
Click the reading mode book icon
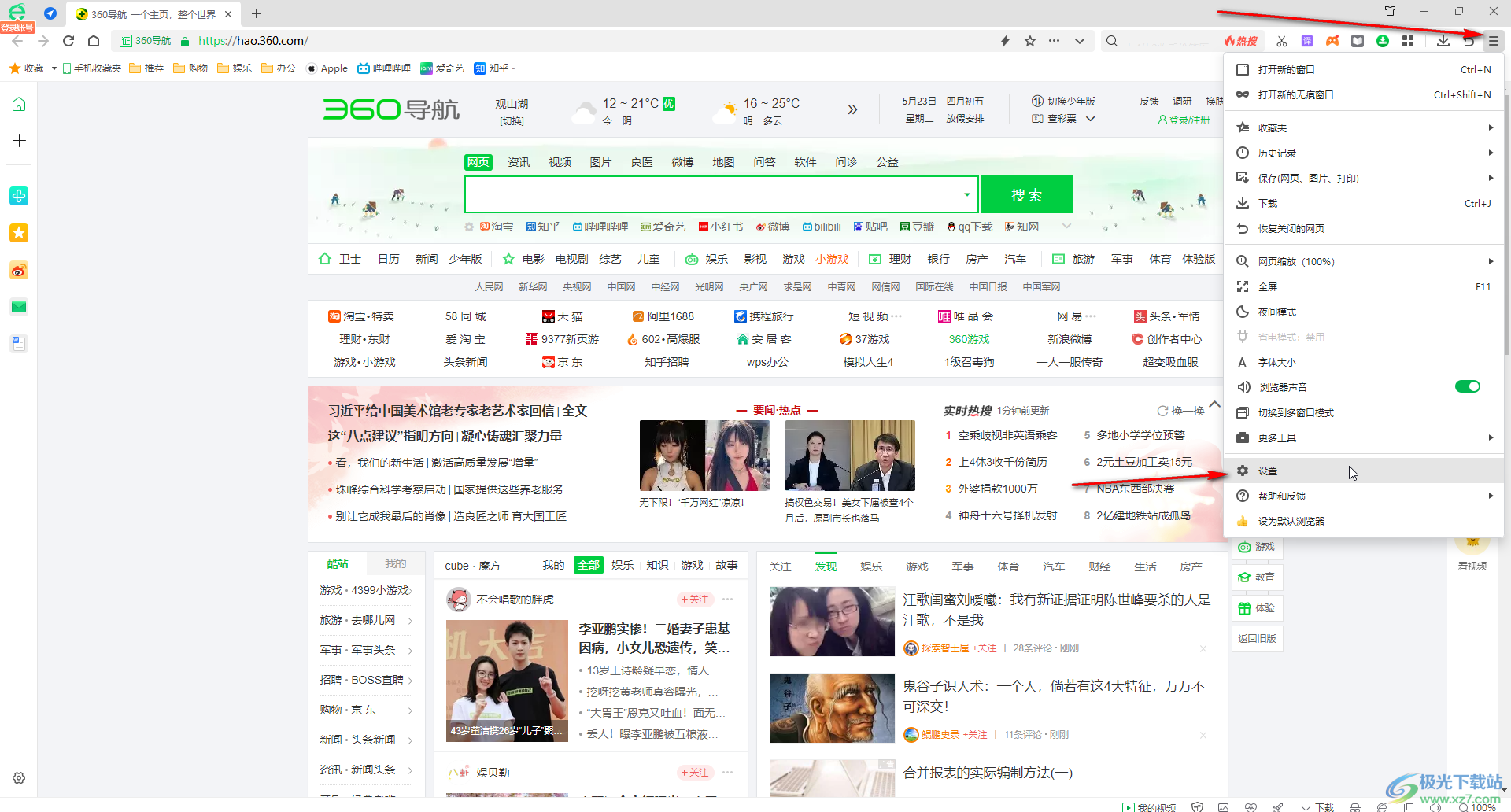1358,41
